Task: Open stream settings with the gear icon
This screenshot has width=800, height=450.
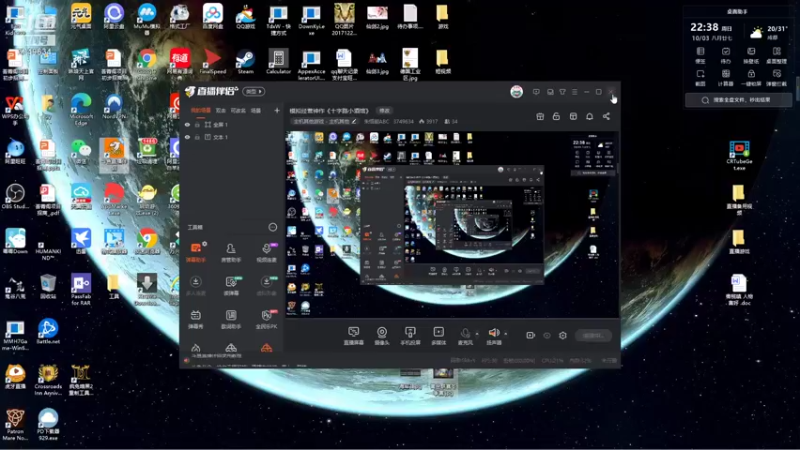Action: (563, 335)
